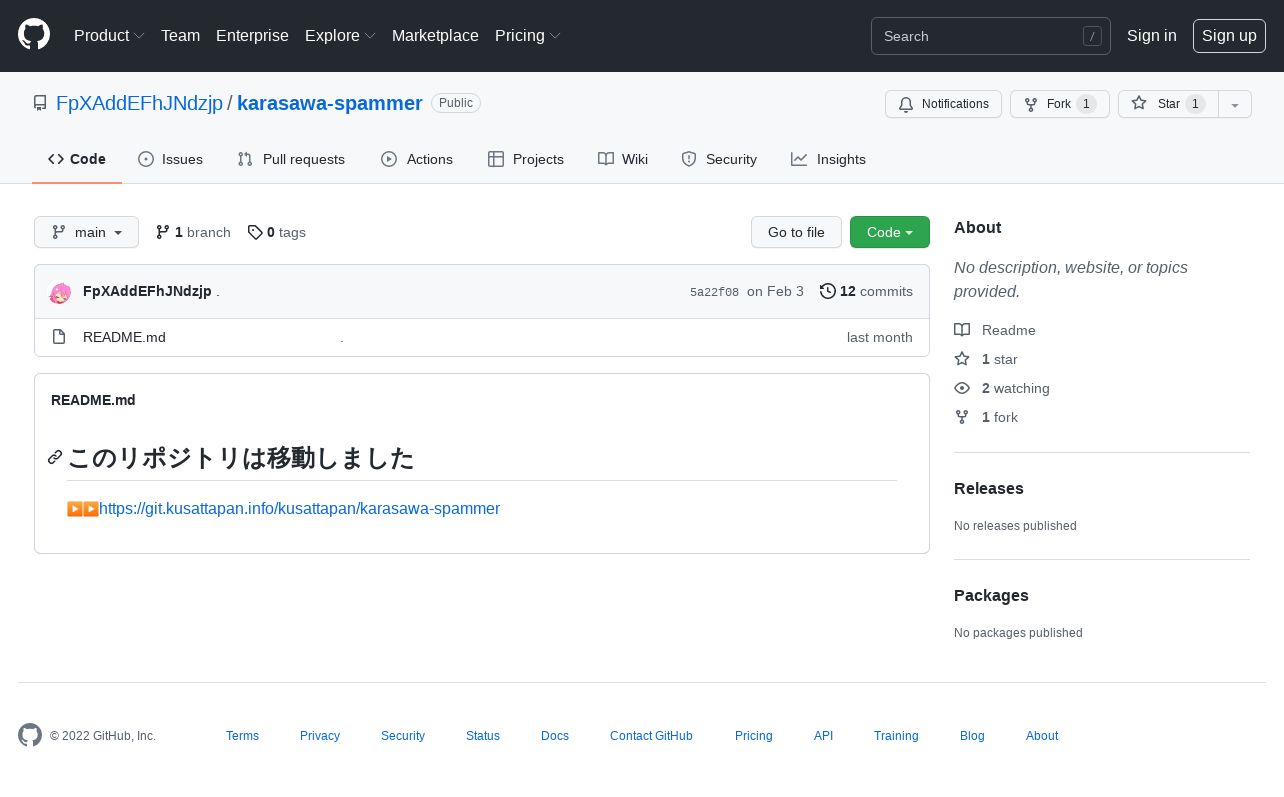
Task: Open the green Code dropdown
Action: [890, 232]
